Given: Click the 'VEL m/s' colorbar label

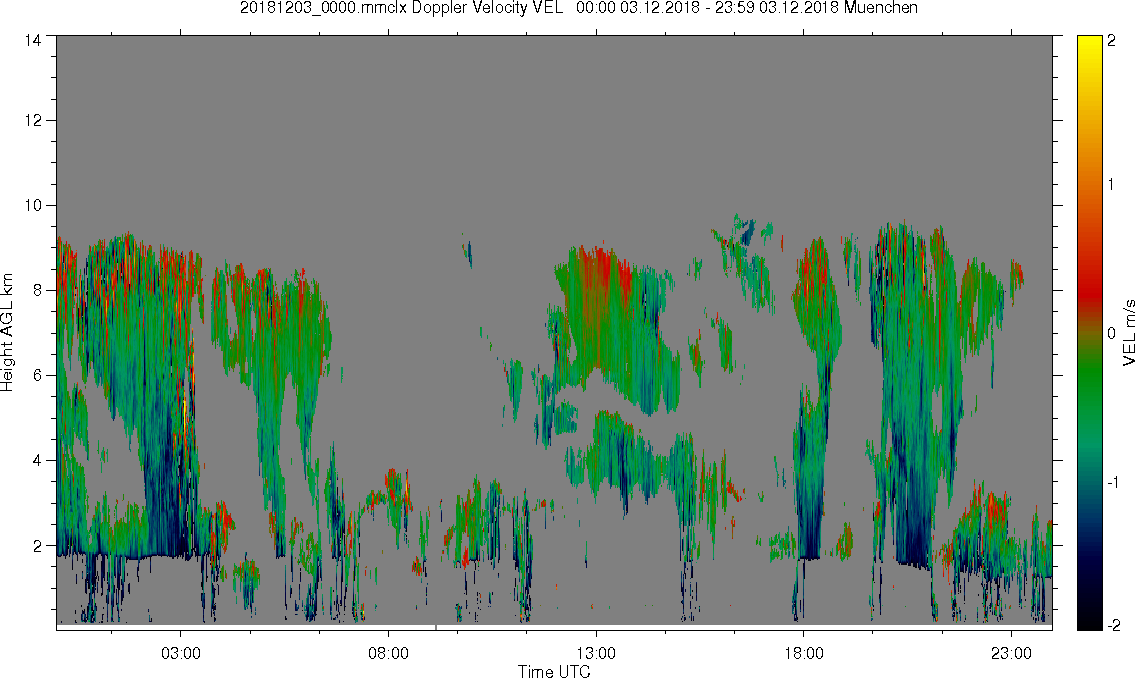Looking at the screenshot, I should coord(1128,332).
